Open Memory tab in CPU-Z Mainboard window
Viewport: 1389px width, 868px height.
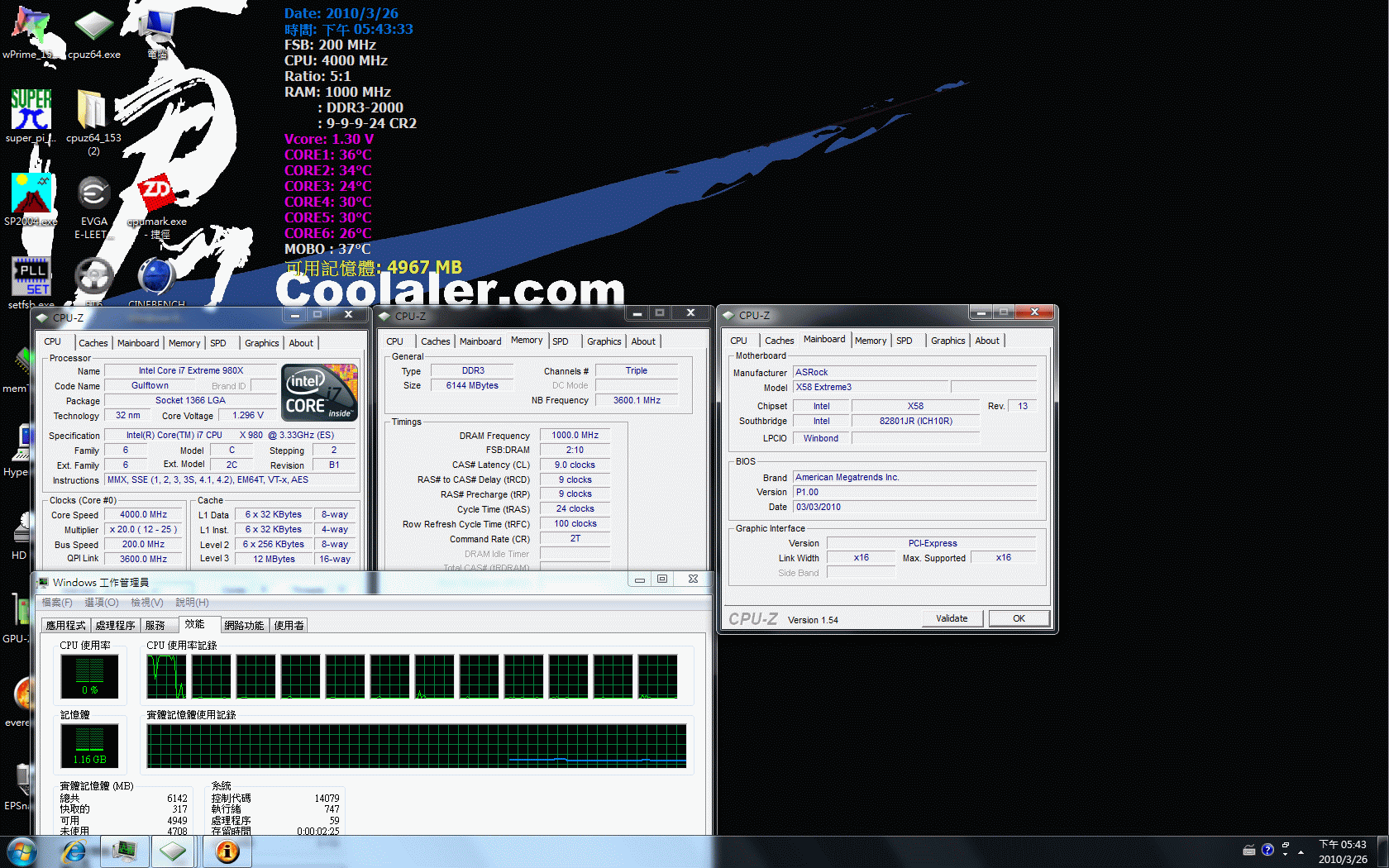(x=871, y=341)
